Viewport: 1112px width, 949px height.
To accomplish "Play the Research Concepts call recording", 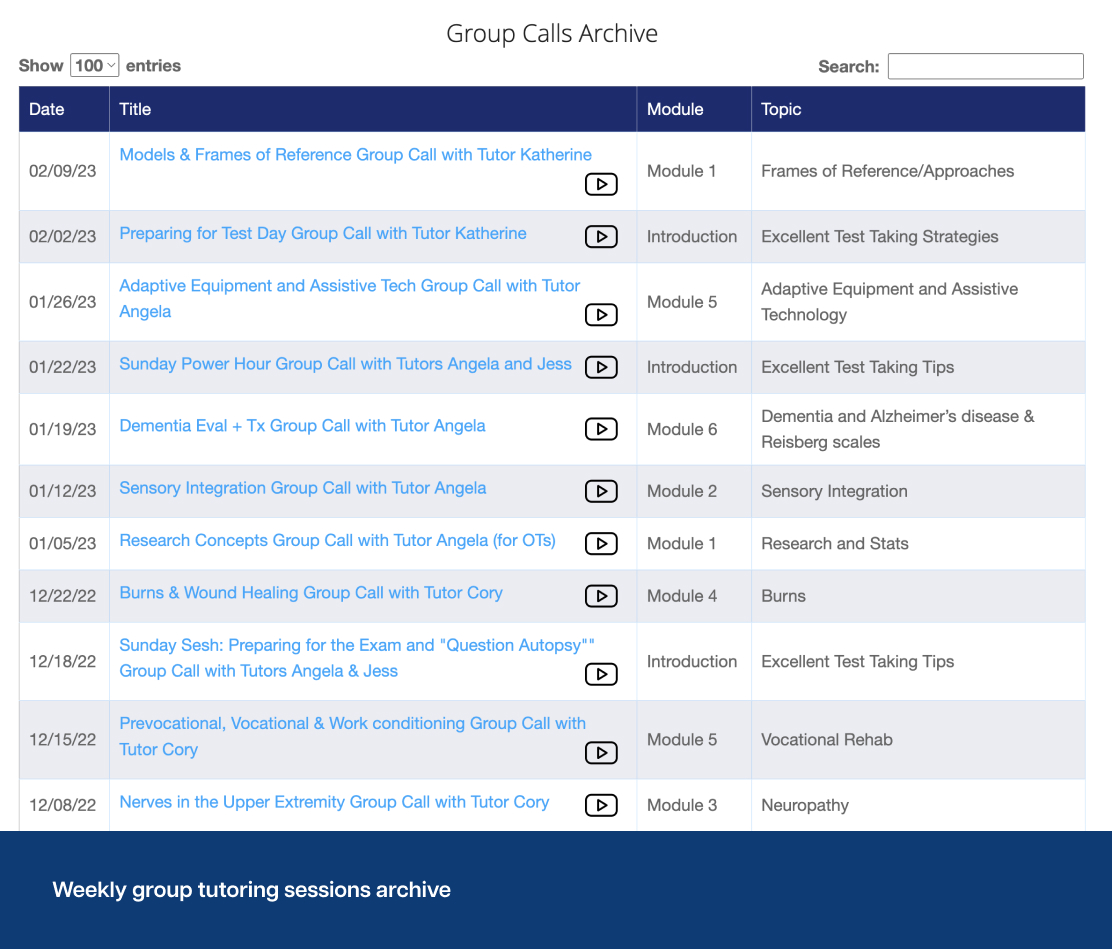I will tap(601, 543).
